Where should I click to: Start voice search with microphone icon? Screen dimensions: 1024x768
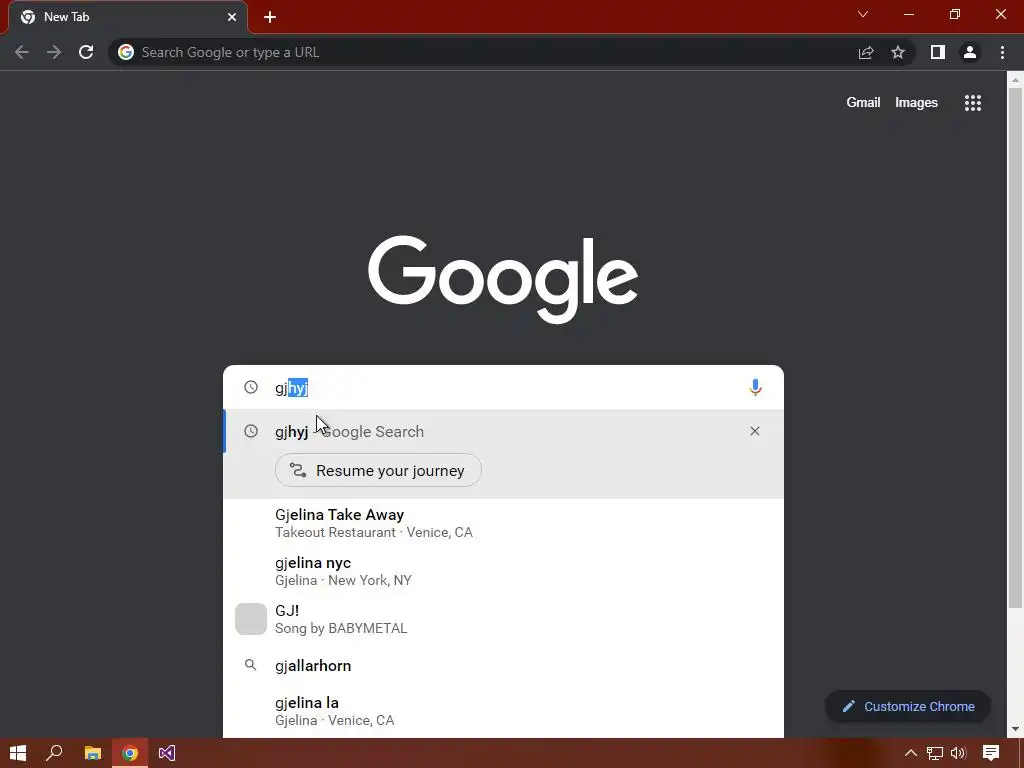coord(755,387)
